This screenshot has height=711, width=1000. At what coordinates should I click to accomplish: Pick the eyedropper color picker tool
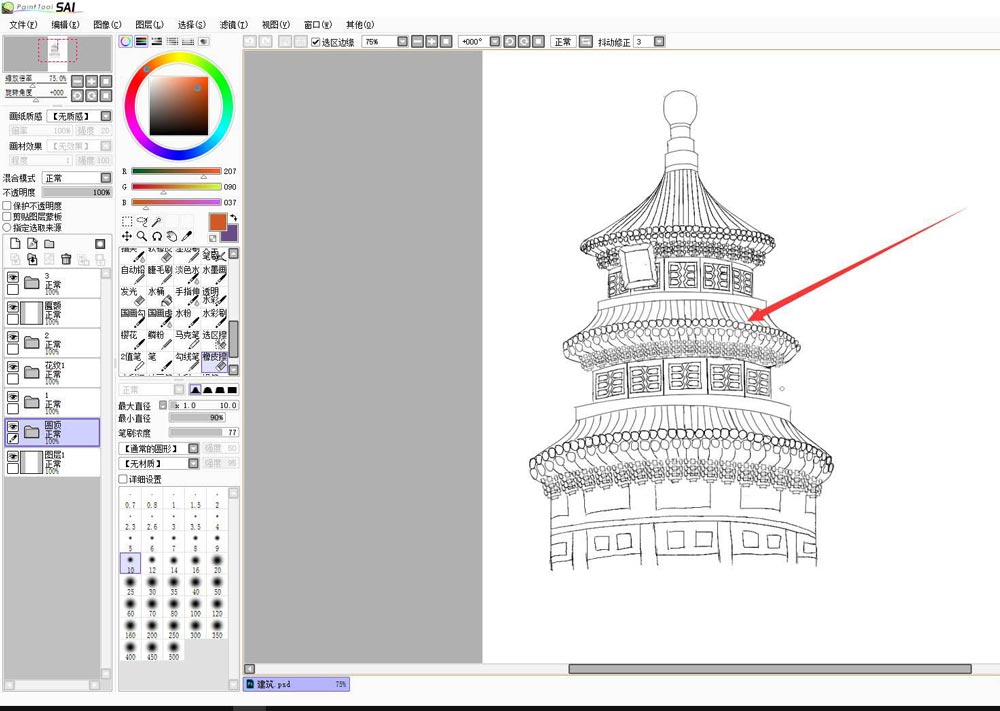(x=187, y=236)
